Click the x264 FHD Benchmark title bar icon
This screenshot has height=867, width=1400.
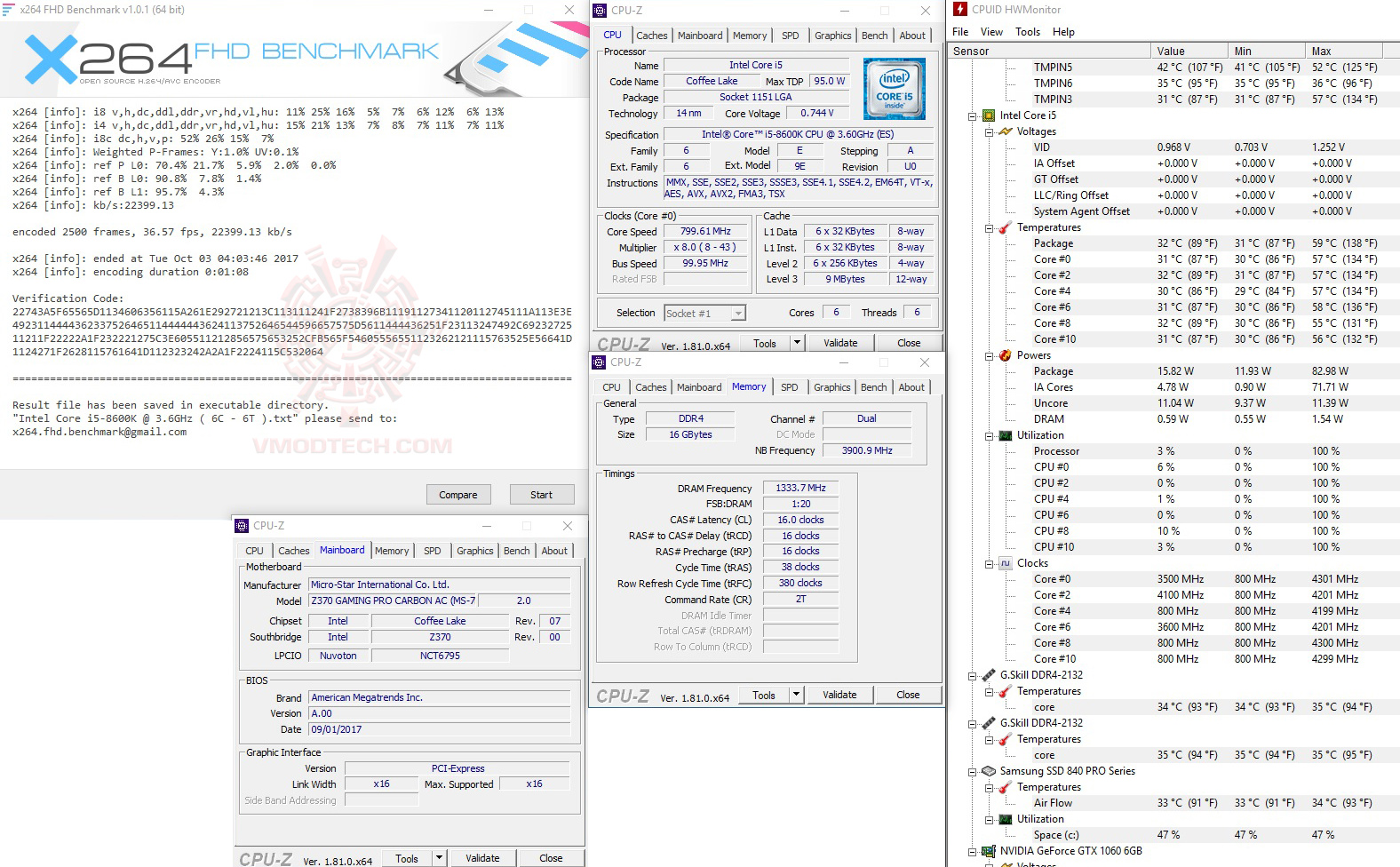click(x=8, y=10)
